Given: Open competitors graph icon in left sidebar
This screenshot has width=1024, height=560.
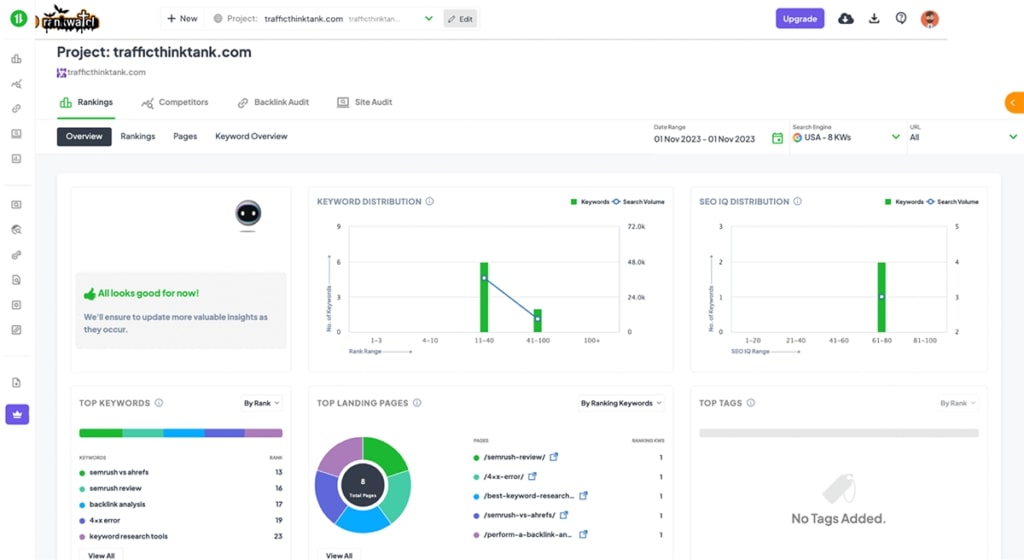Looking at the screenshot, I should pos(16,84).
